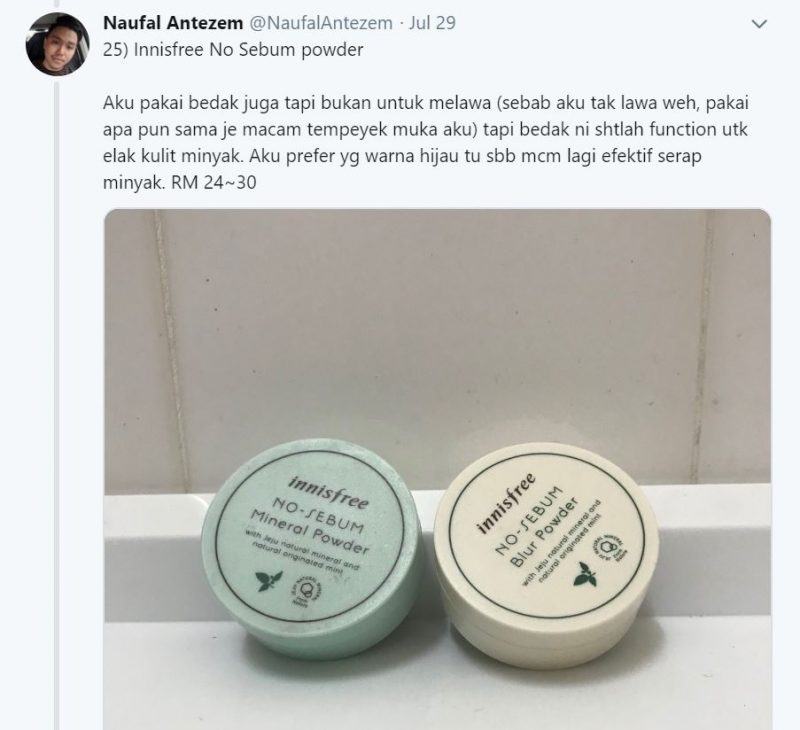Open the green Mineral Powder container photo
The height and width of the screenshot is (730, 800).
[312, 549]
